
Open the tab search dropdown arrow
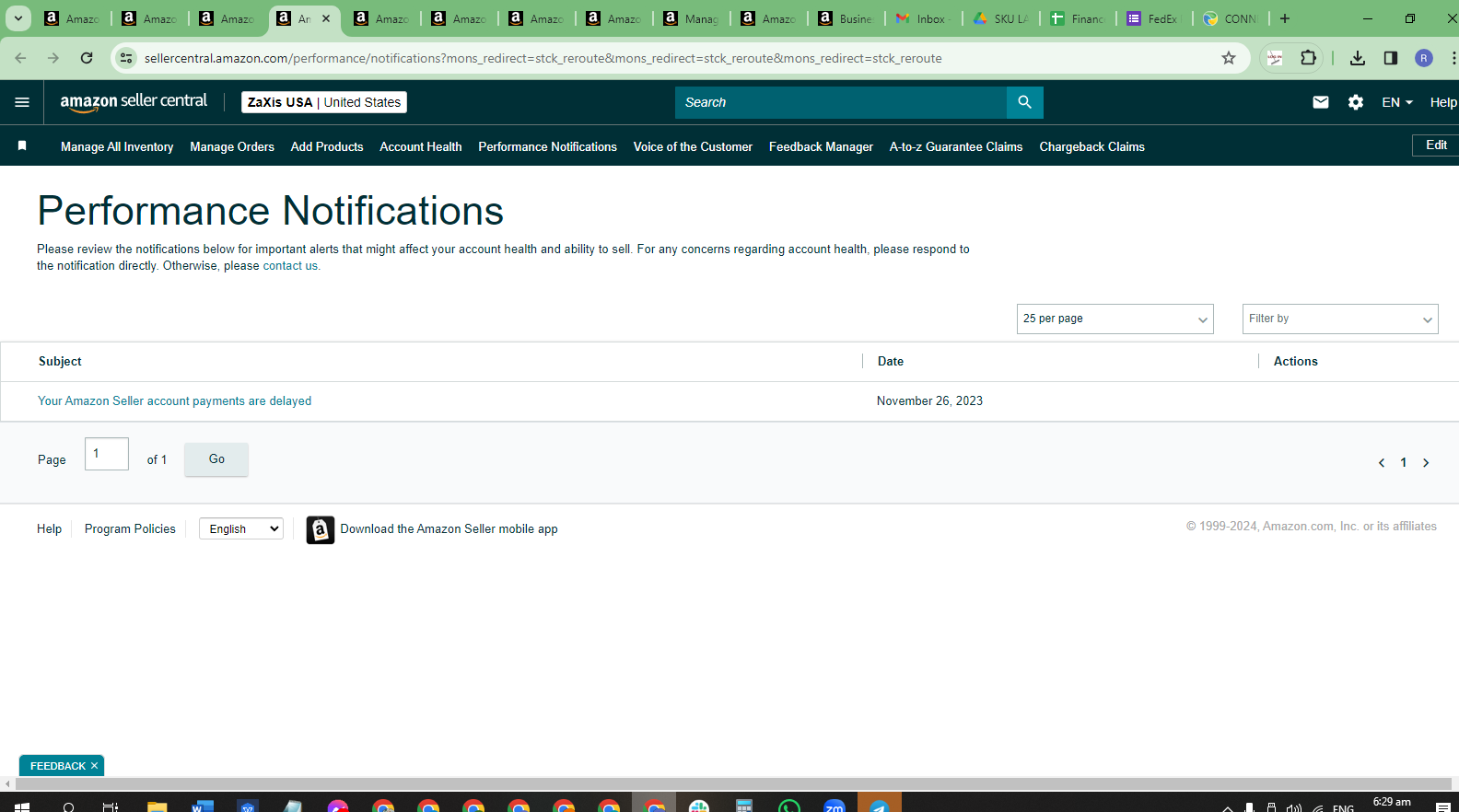coord(18,18)
